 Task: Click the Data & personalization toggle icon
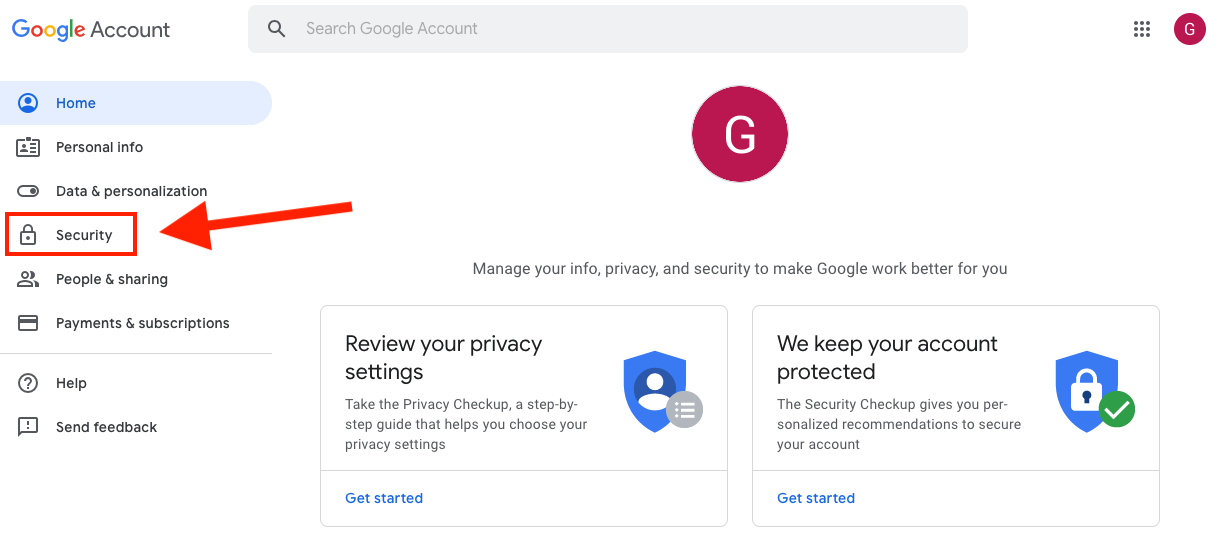pos(28,191)
